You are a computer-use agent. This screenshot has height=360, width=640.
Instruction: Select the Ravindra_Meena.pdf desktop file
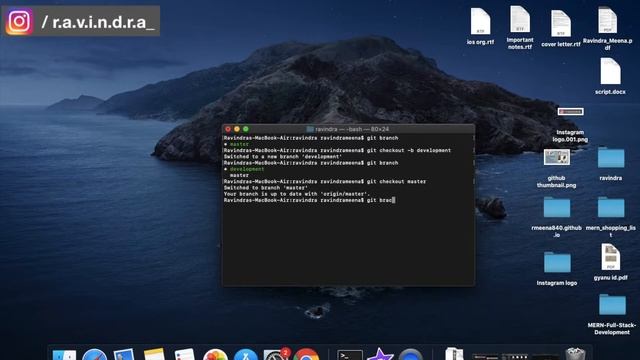tap(607, 29)
